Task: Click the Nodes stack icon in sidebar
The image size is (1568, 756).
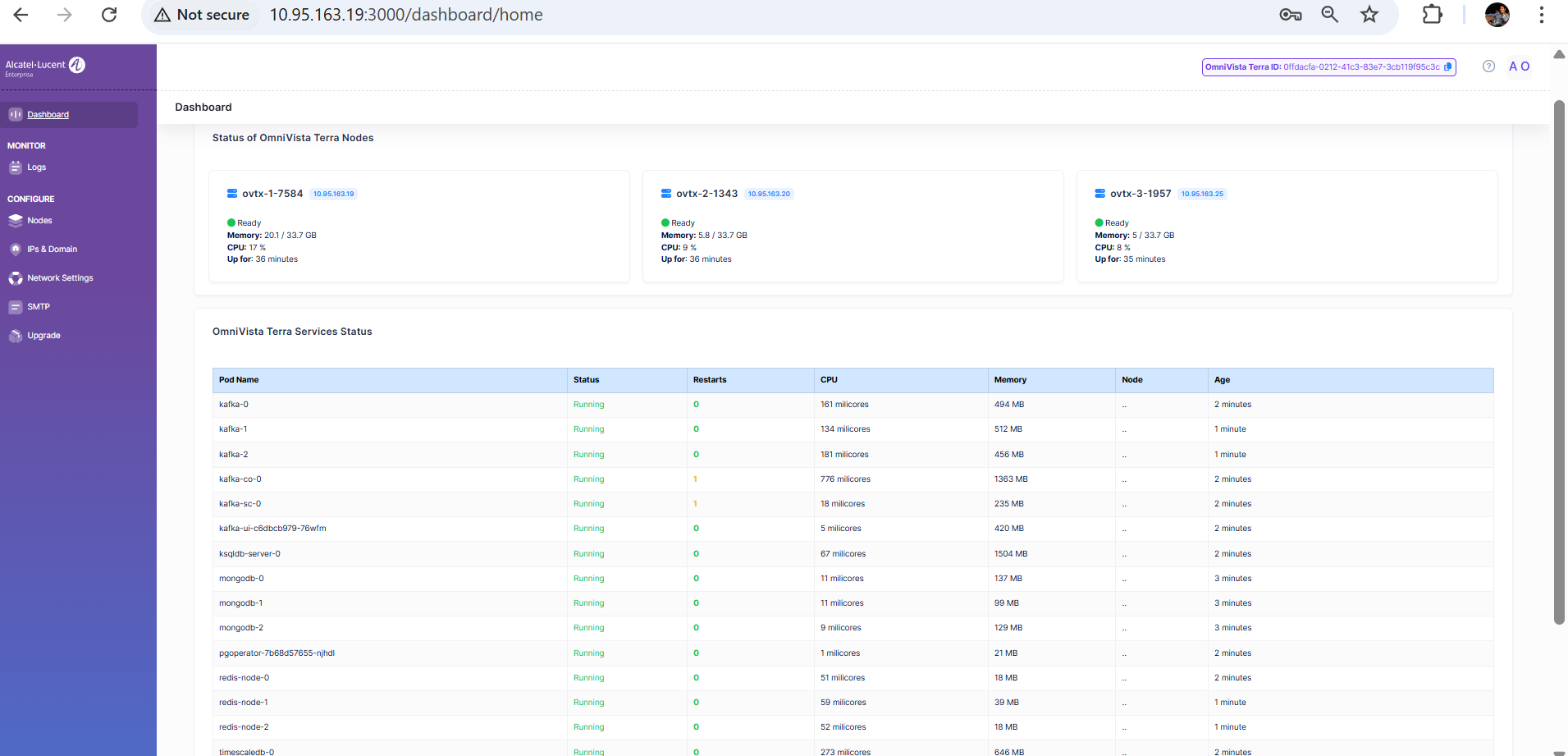Action: coord(16,221)
